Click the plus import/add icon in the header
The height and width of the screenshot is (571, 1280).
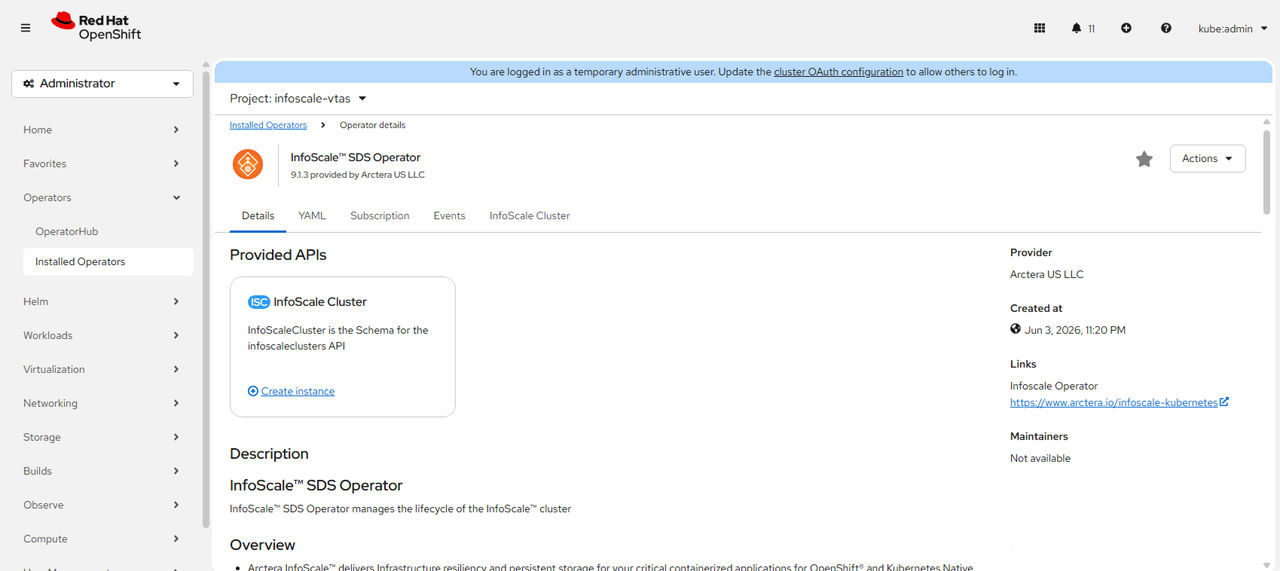tap(1126, 28)
